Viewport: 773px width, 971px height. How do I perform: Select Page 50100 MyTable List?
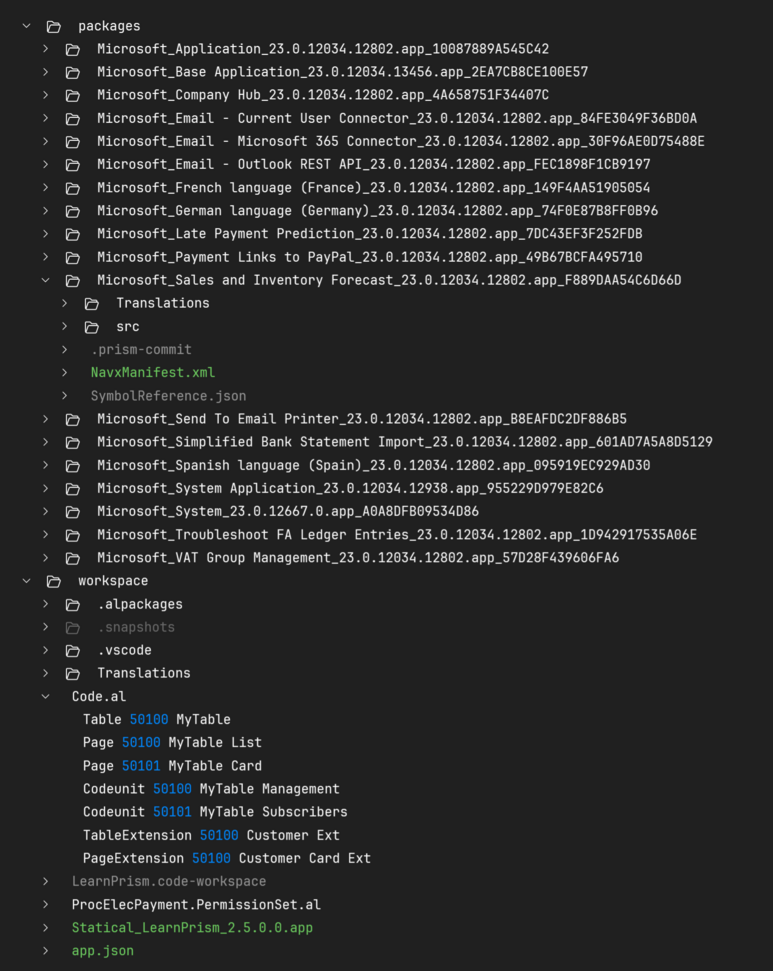coord(172,742)
